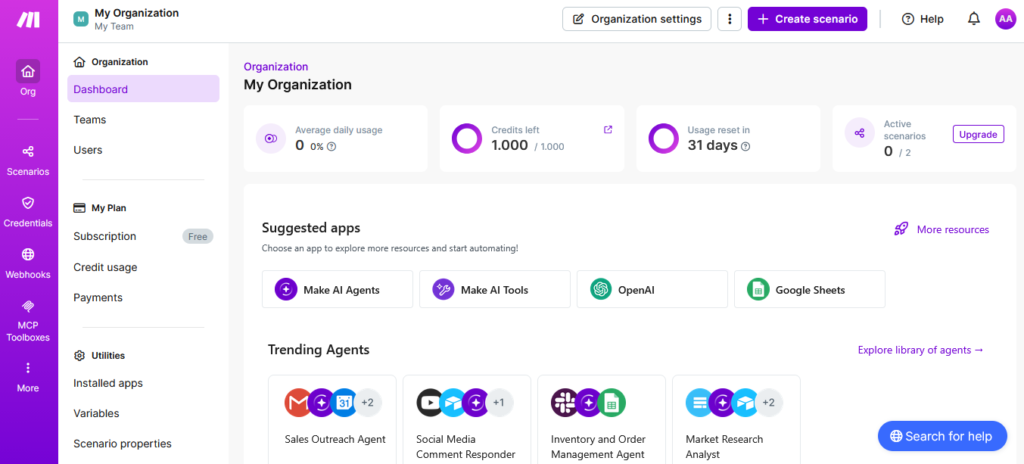The image size is (1024, 464).
Task: Select the Google Sheets suggested app
Action: [808, 290]
